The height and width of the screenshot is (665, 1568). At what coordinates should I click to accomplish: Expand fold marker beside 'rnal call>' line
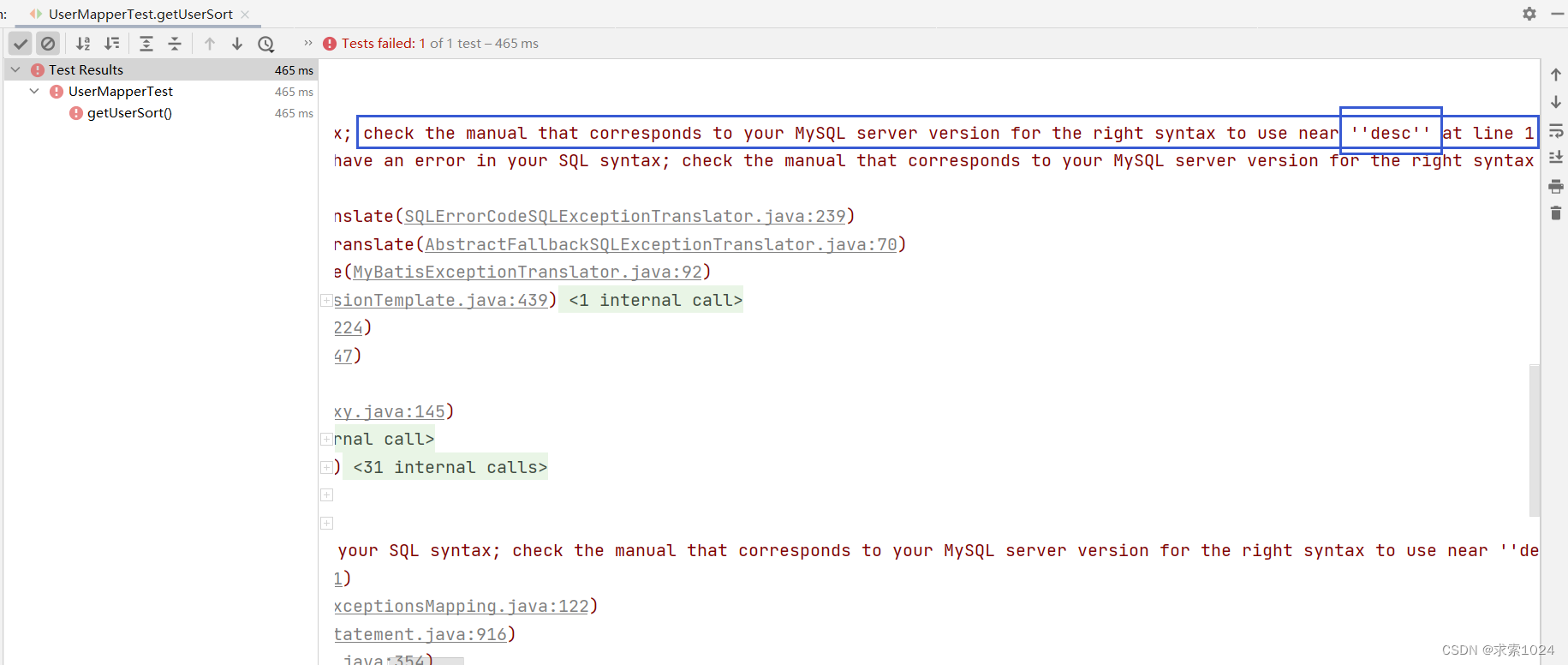click(326, 439)
